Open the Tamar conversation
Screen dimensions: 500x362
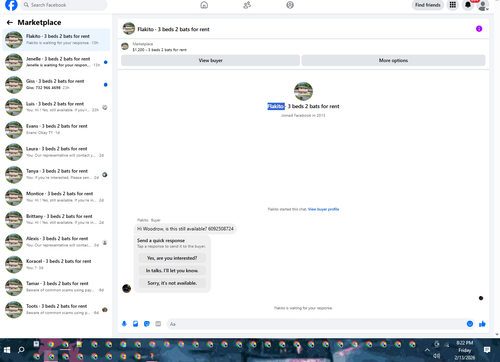pos(56,287)
